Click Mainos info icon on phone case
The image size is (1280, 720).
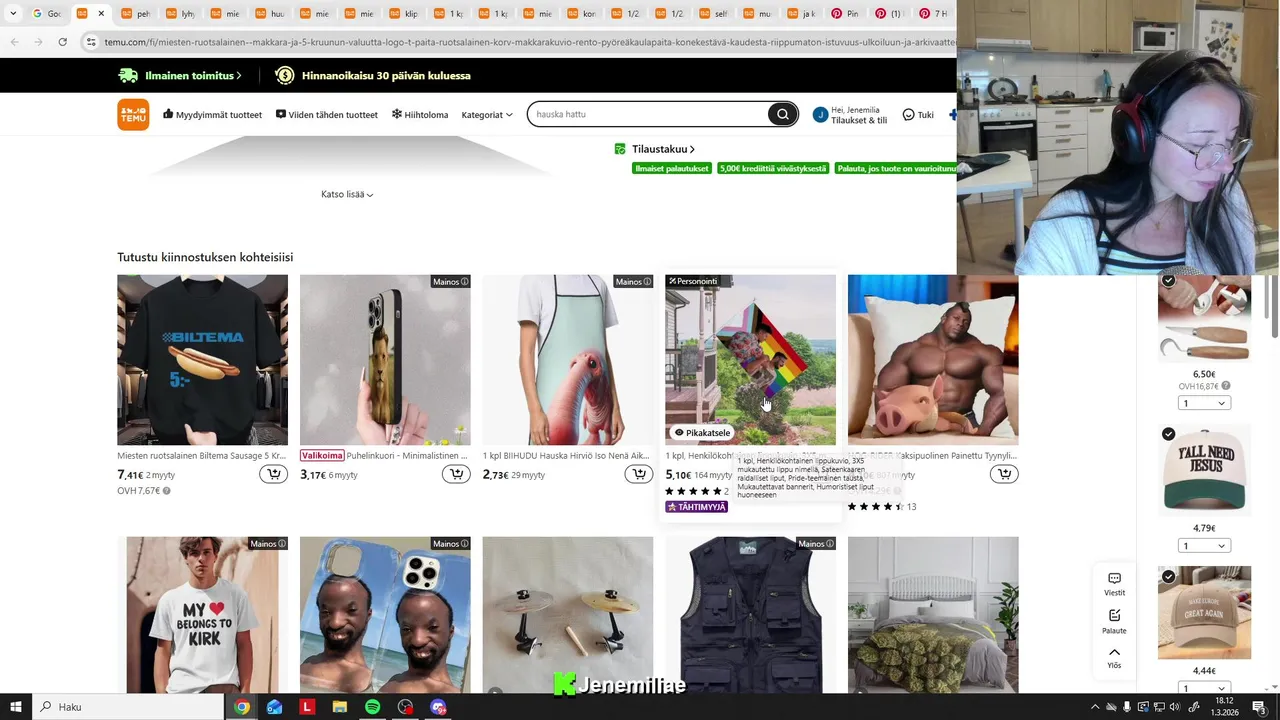point(464,282)
